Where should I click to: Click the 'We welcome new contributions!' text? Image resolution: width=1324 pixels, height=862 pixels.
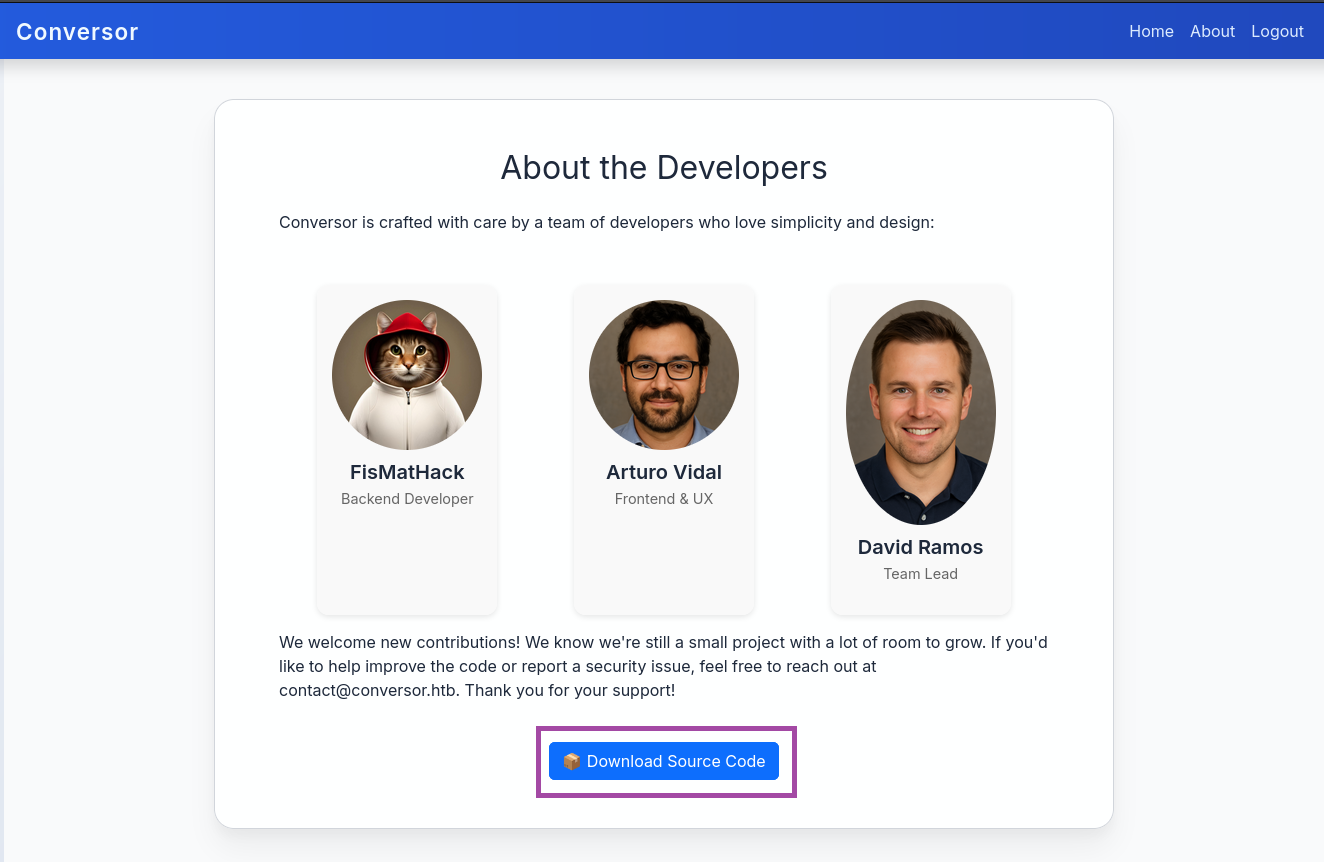[400, 642]
